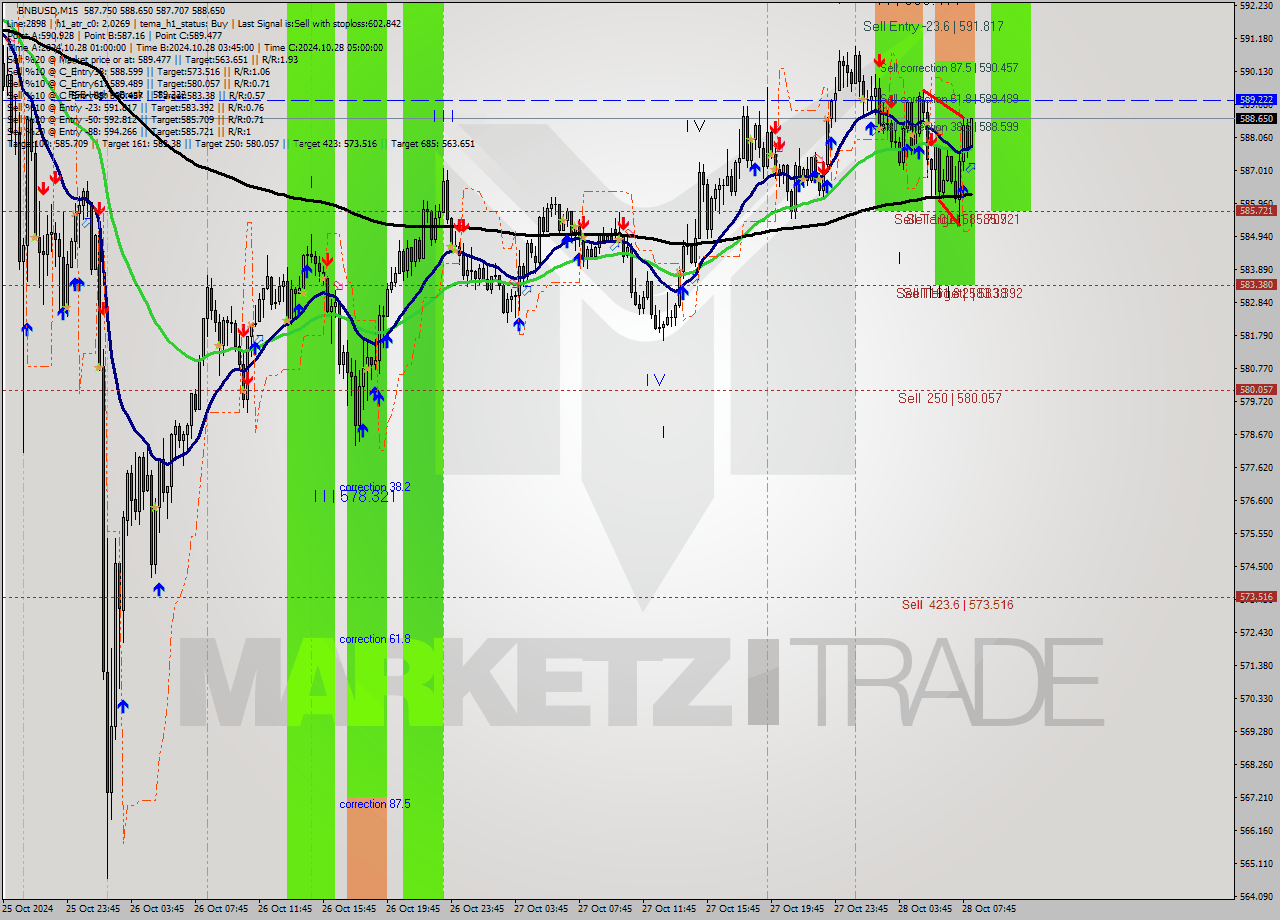The height and width of the screenshot is (920, 1280).
Task: Click the 'Sell 250 | 580.057' label
Action: click(949, 398)
